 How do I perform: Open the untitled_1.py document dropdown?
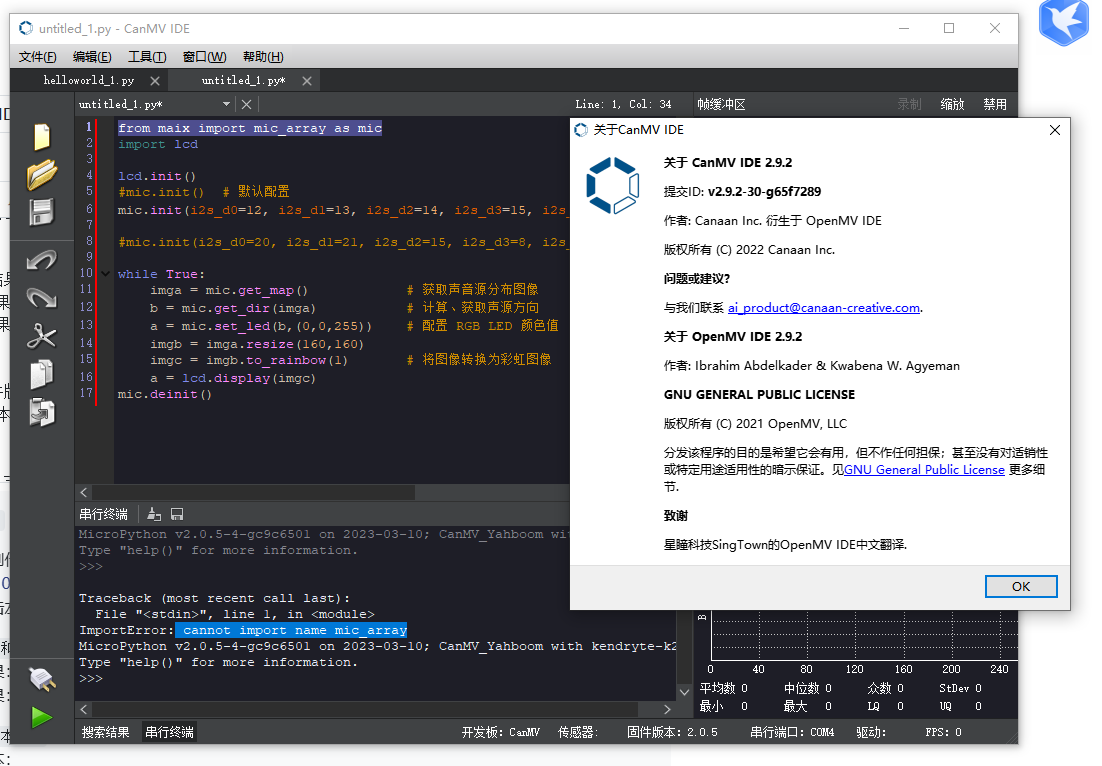(226, 104)
